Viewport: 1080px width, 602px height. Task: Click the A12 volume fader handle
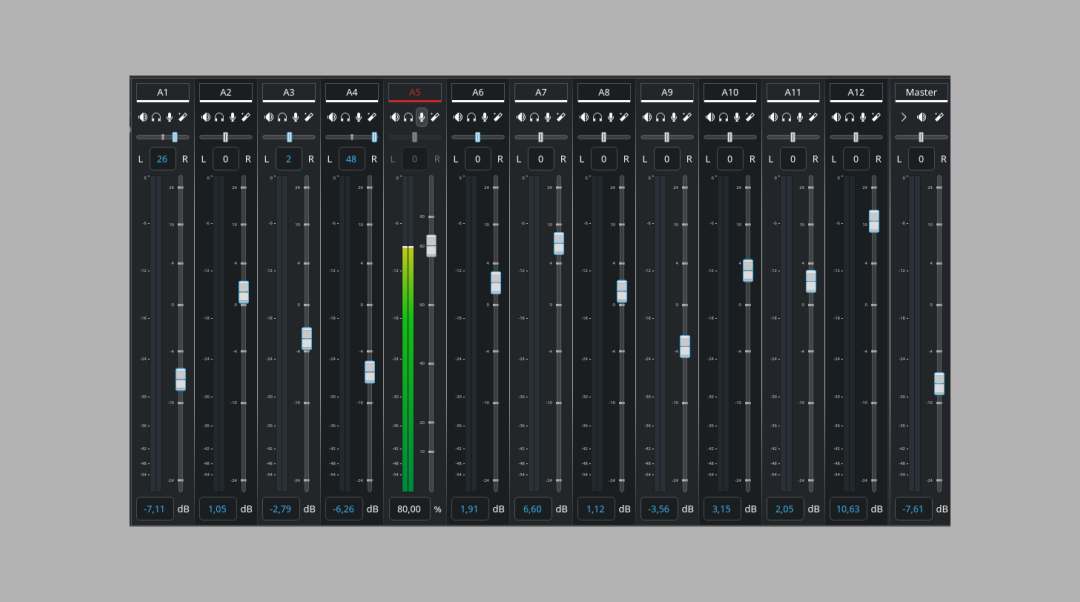click(x=874, y=221)
